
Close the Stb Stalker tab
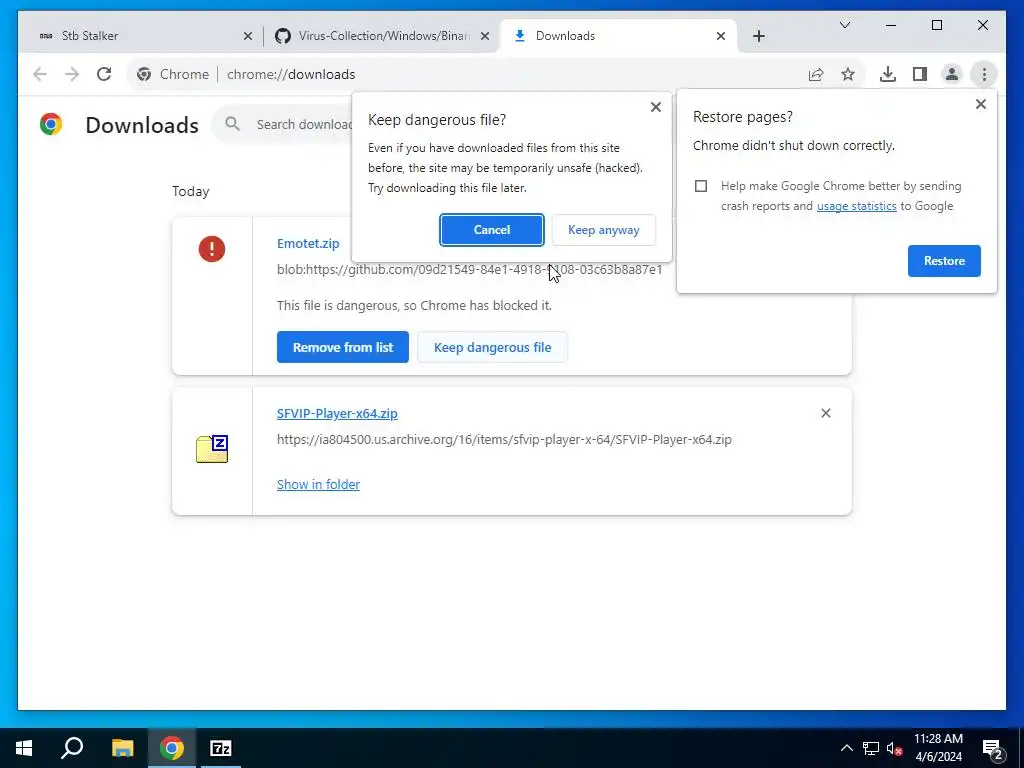248,36
